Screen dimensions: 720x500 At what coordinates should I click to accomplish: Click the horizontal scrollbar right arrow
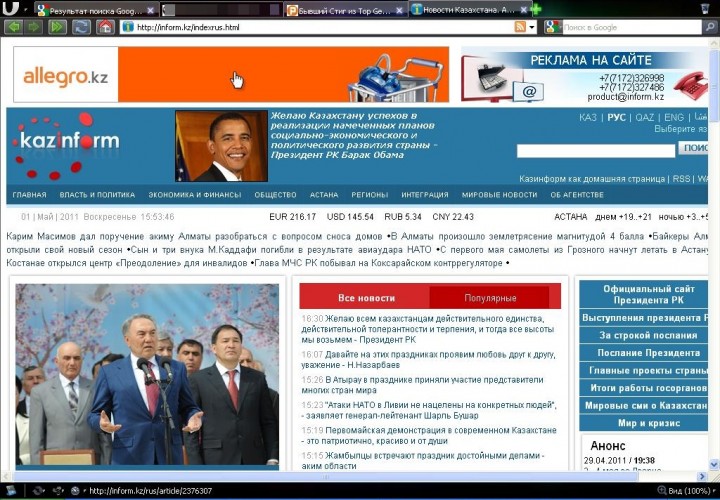click(x=701, y=476)
